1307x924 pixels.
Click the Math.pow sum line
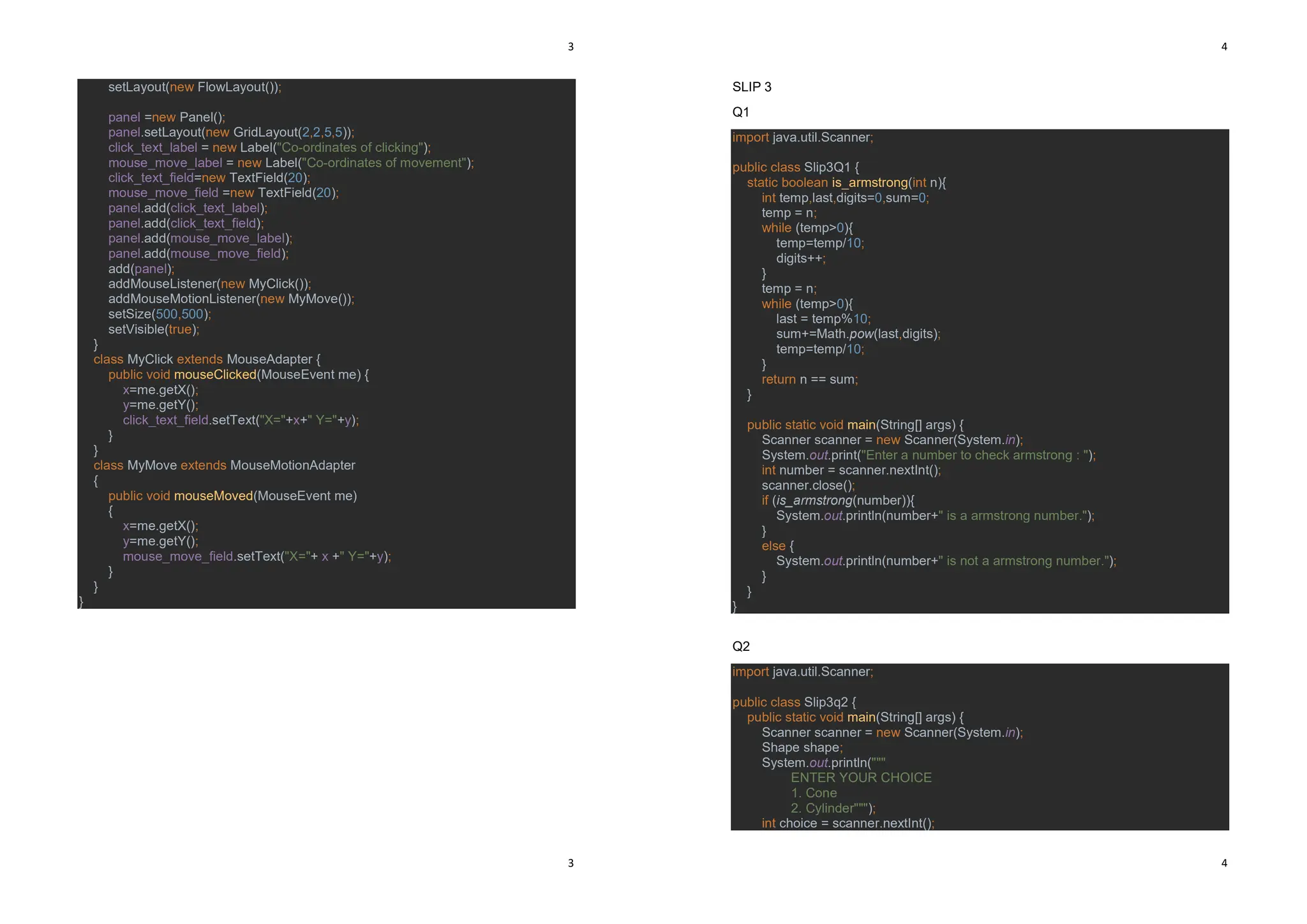coord(858,334)
